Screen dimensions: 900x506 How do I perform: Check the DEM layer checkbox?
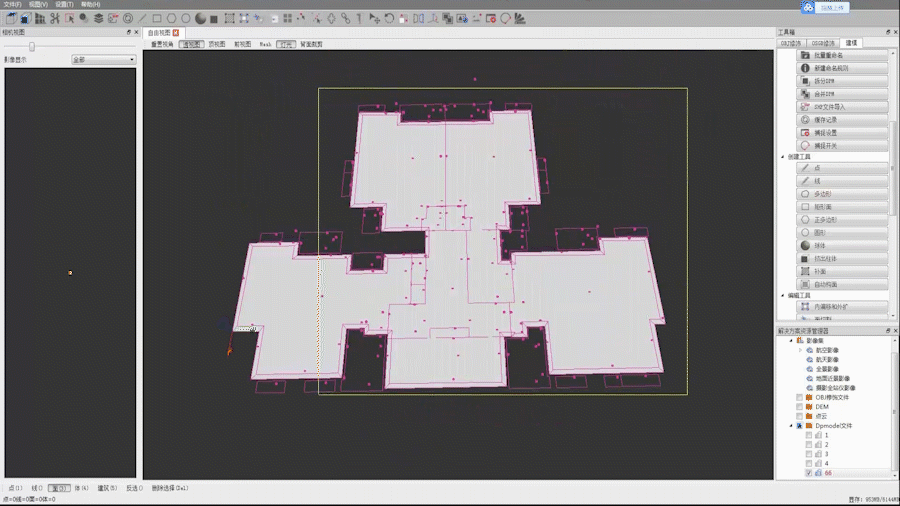click(x=799, y=407)
